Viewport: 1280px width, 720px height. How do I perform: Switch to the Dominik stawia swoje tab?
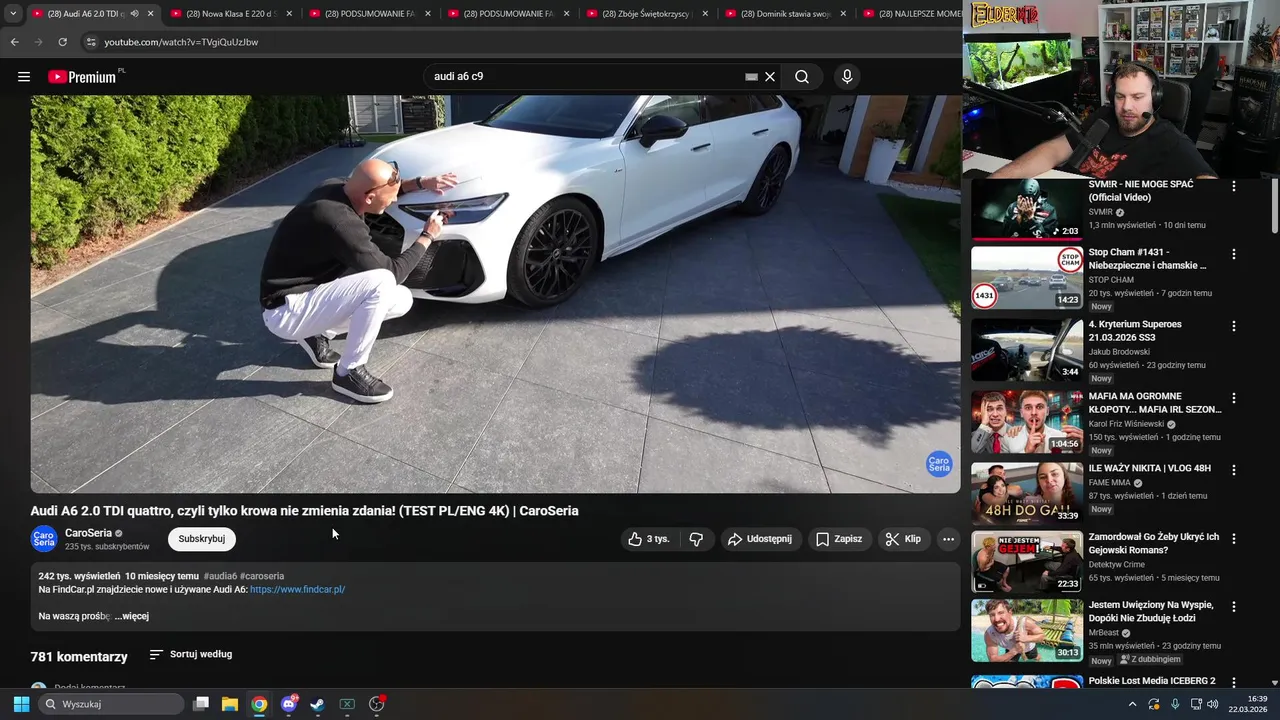tap(779, 14)
